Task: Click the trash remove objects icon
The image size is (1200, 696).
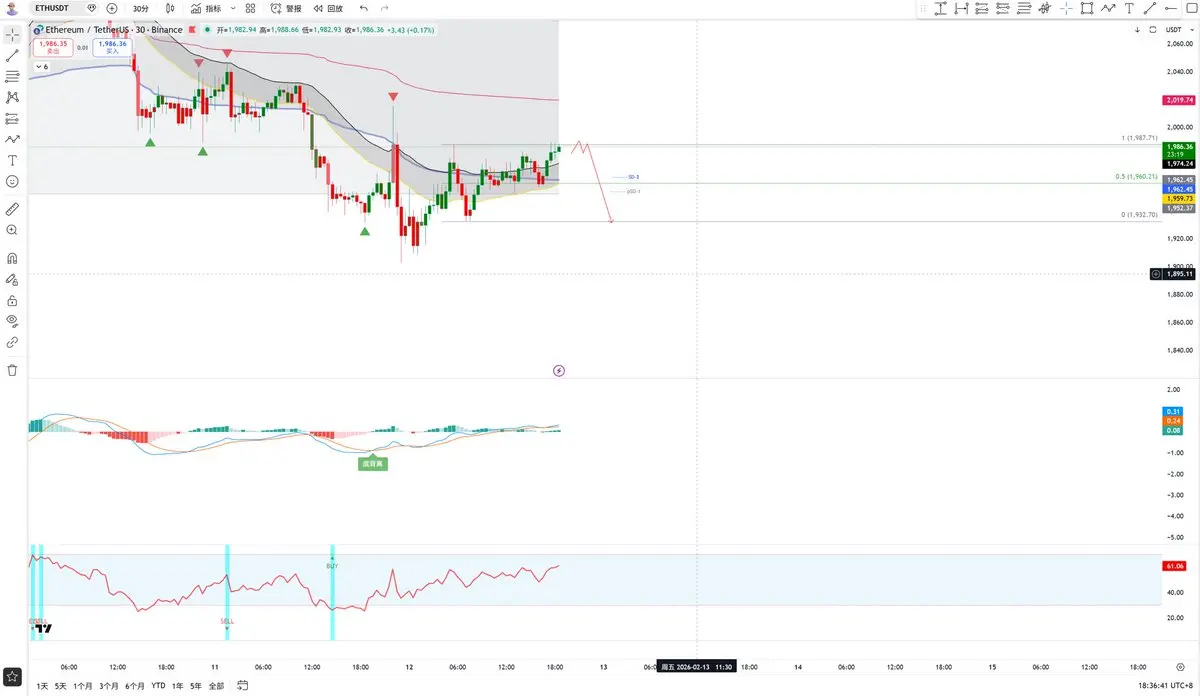Action: tap(12, 370)
